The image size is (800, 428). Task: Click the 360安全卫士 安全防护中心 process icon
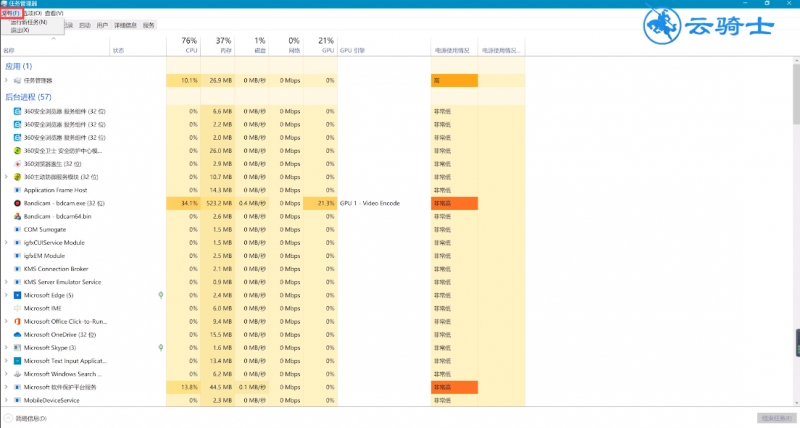click(x=17, y=150)
